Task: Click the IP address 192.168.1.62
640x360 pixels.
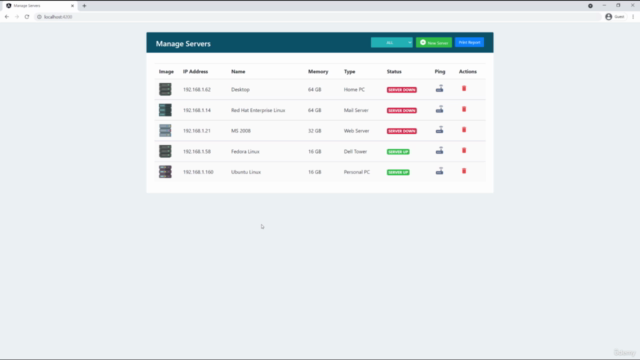Action: pyautogui.click(x=197, y=89)
